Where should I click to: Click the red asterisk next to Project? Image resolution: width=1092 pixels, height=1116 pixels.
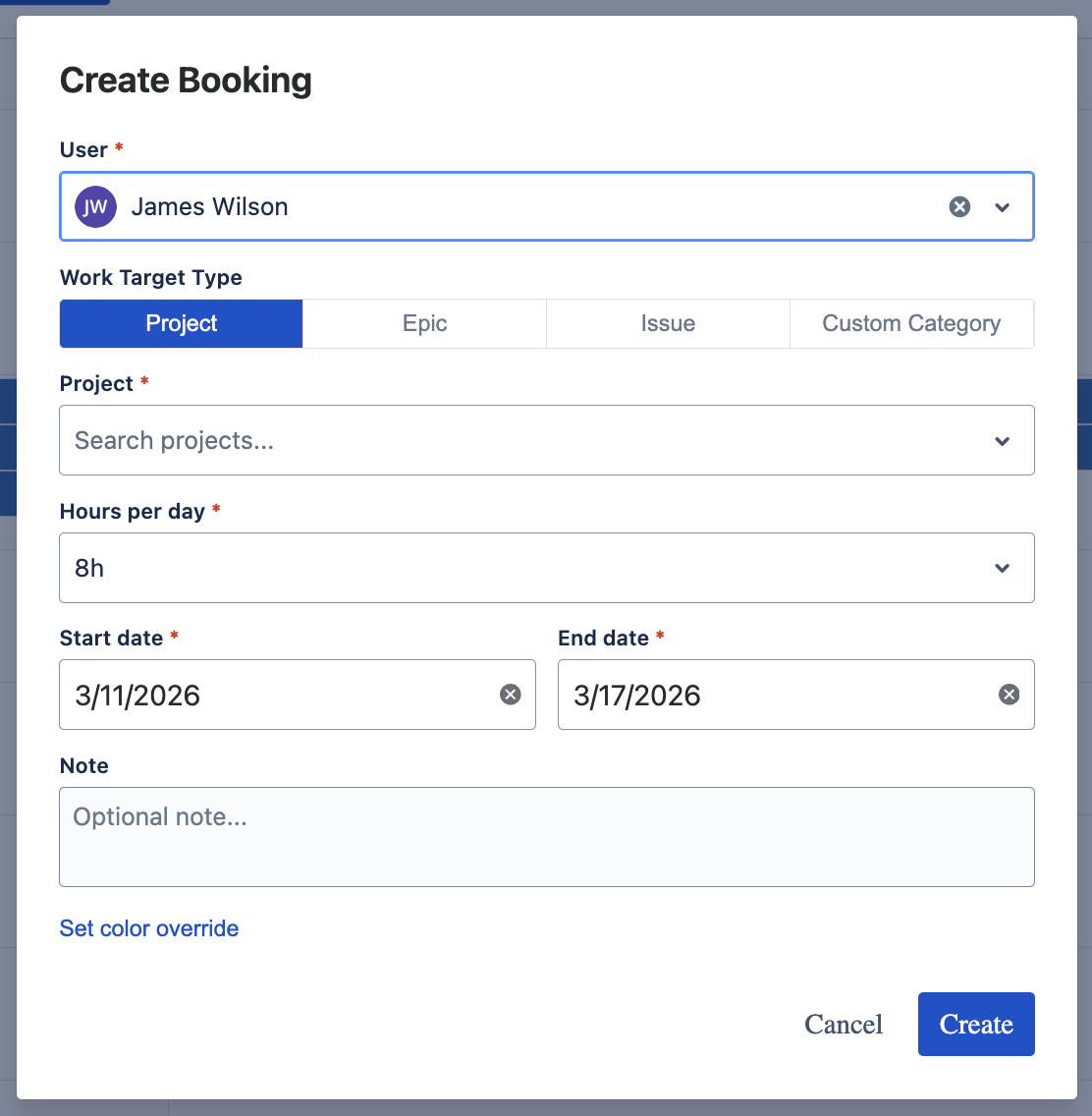pyautogui.click(x=144, y=382)
